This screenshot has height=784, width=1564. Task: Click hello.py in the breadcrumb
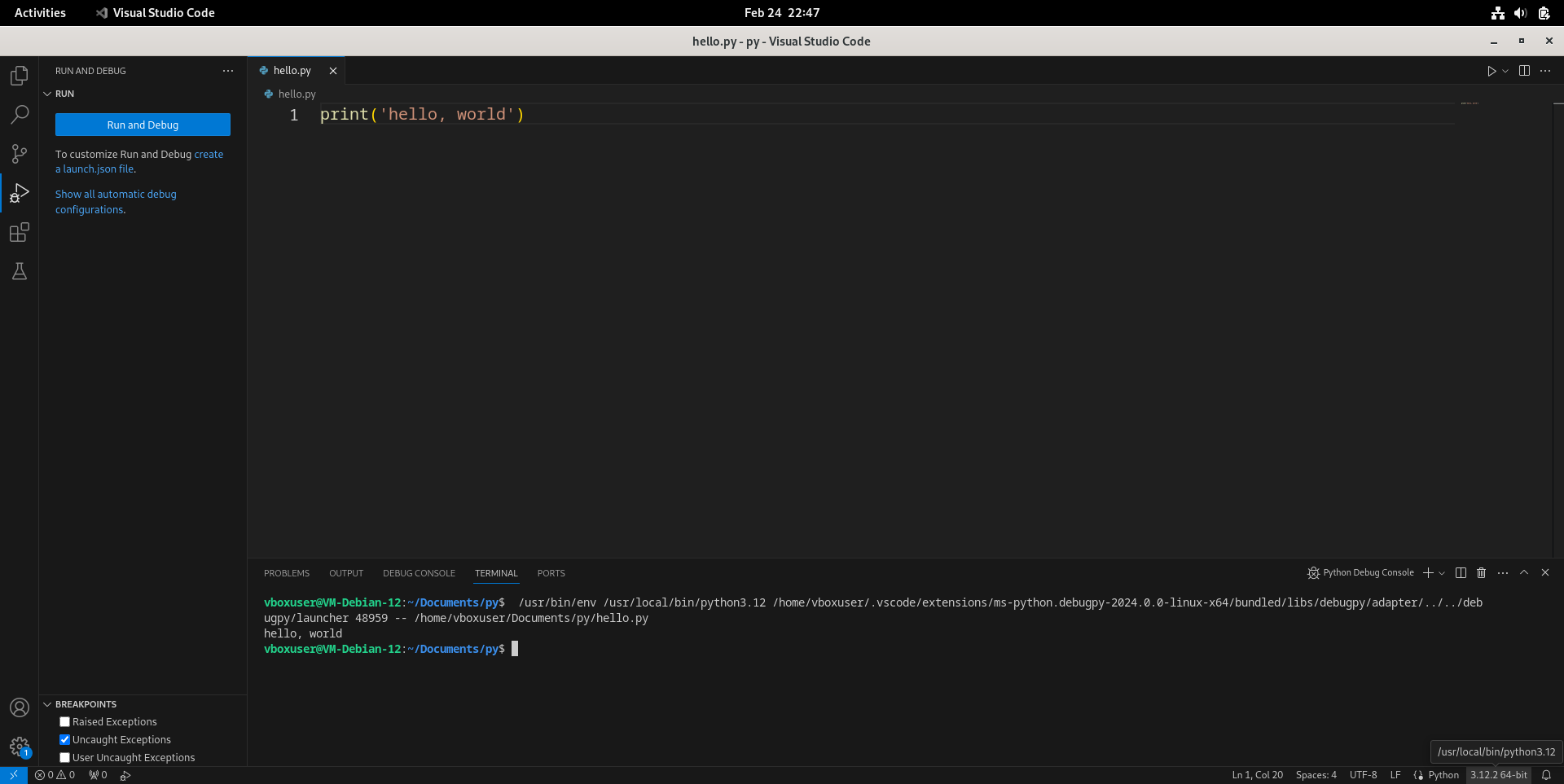(x=297, y=94)
